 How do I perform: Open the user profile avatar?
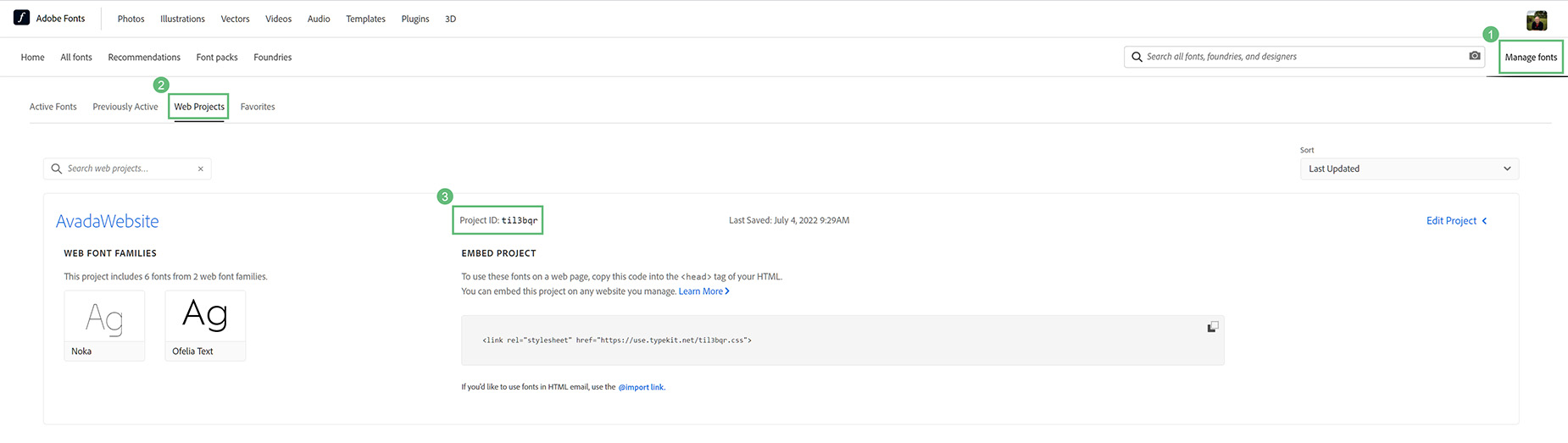pyautogui.click(x=1537, y=20)
